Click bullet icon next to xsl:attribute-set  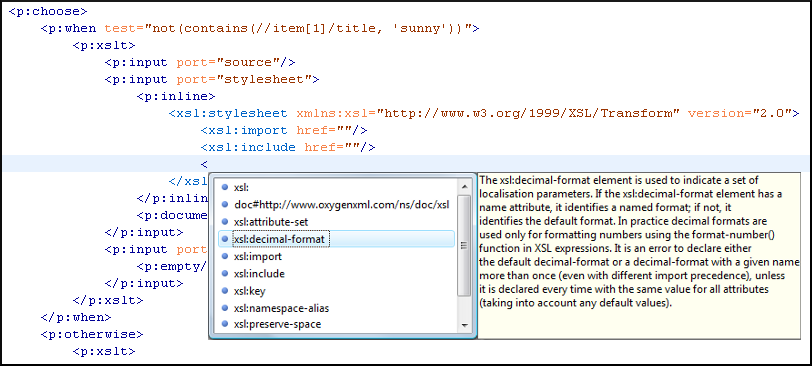coord(225,222)
